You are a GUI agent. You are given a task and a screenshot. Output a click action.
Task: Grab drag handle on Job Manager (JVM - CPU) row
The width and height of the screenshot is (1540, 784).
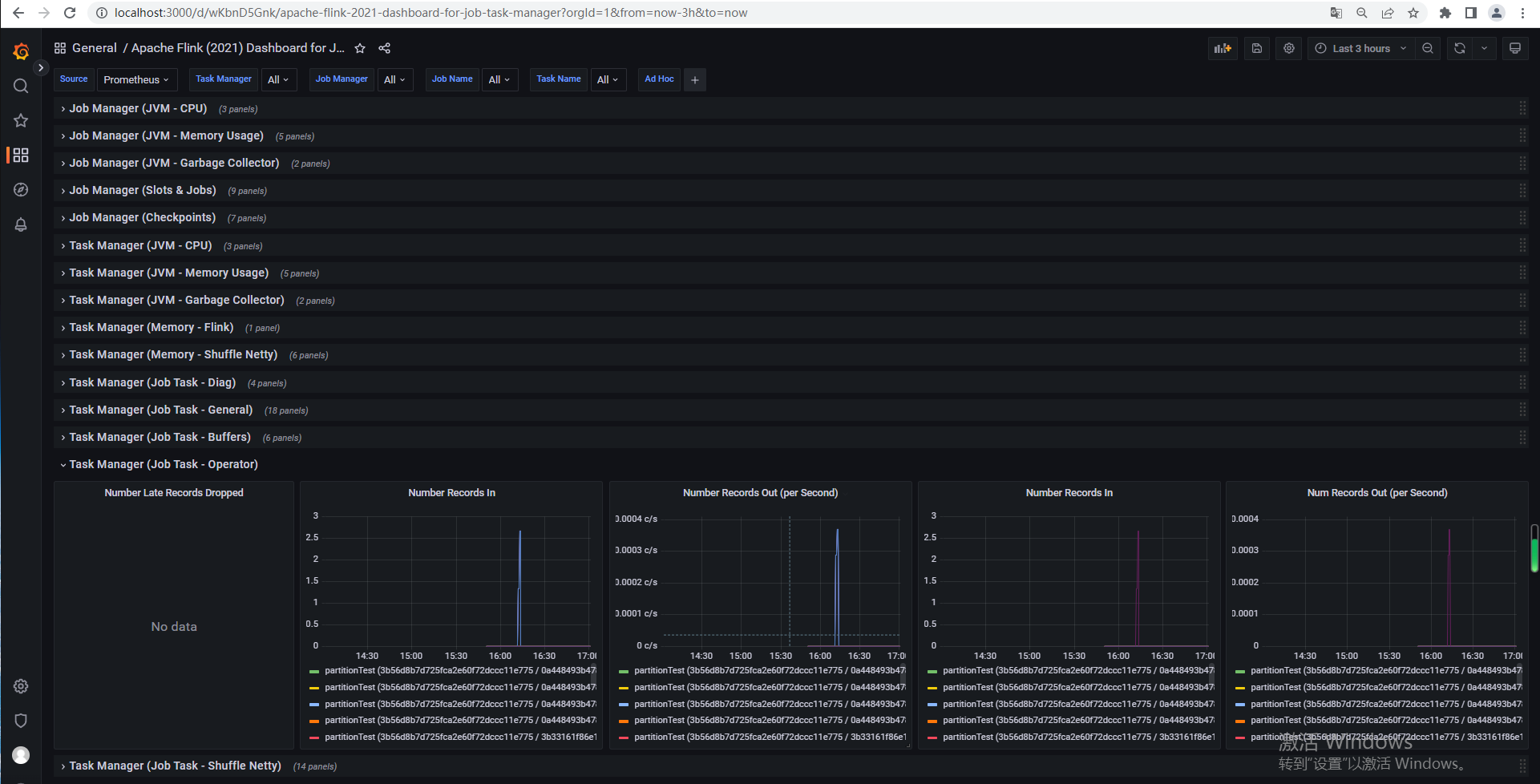pyautogui.click(x=1522, y=108)
